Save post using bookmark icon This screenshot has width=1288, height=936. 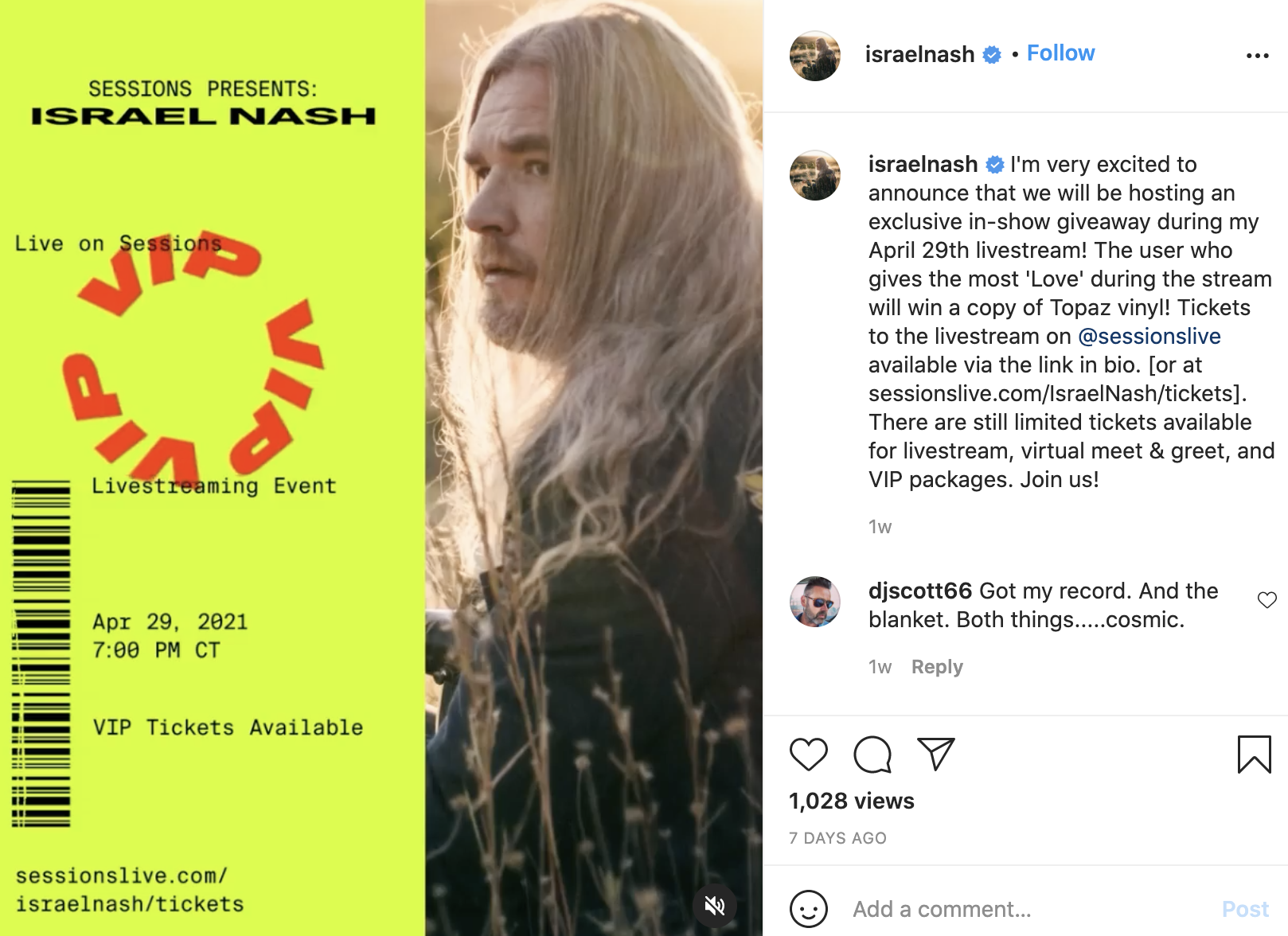pyautogui.click(x=1254, y=754)
